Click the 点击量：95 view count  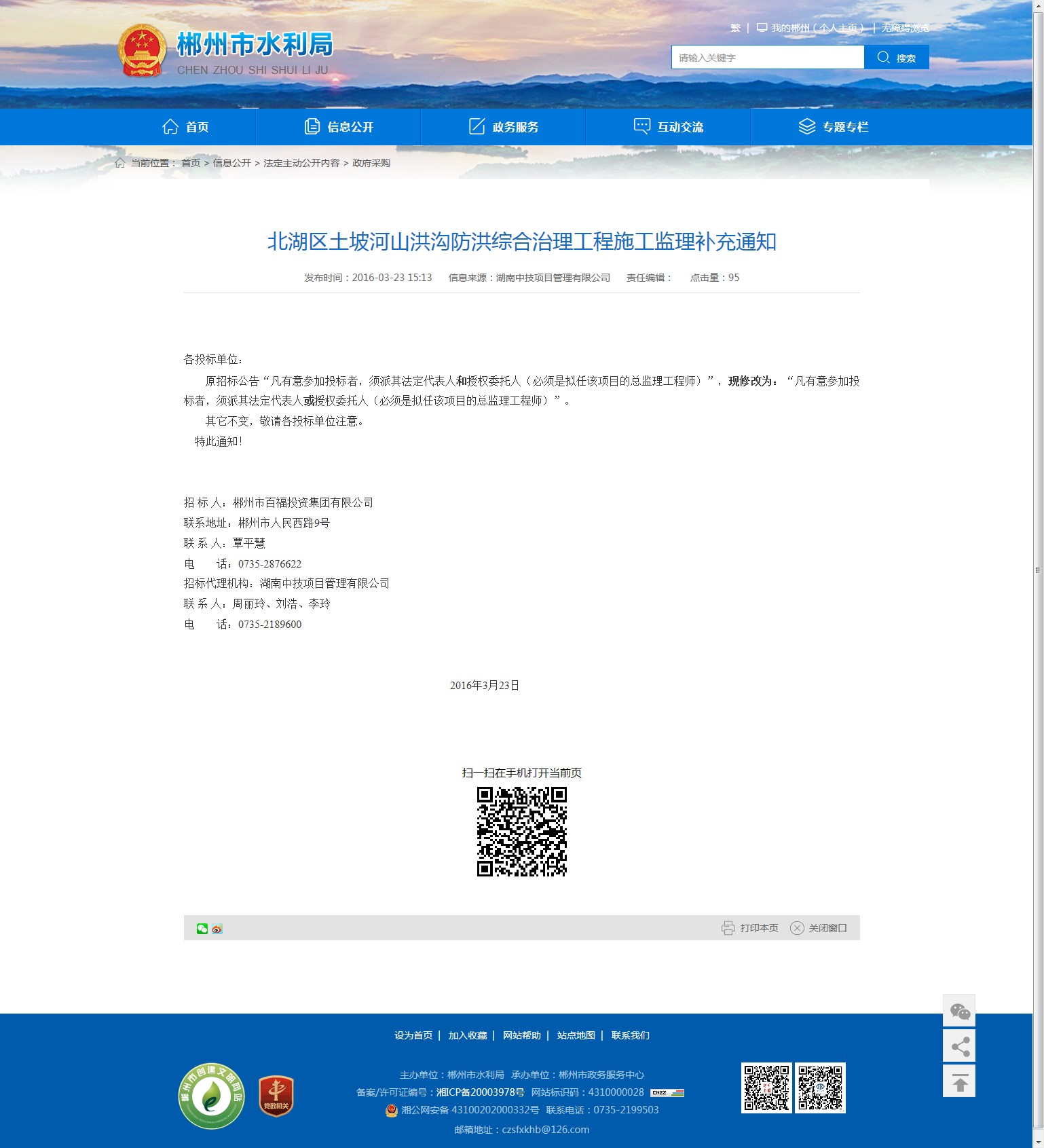pyautogui.click(x=715, y=278)
